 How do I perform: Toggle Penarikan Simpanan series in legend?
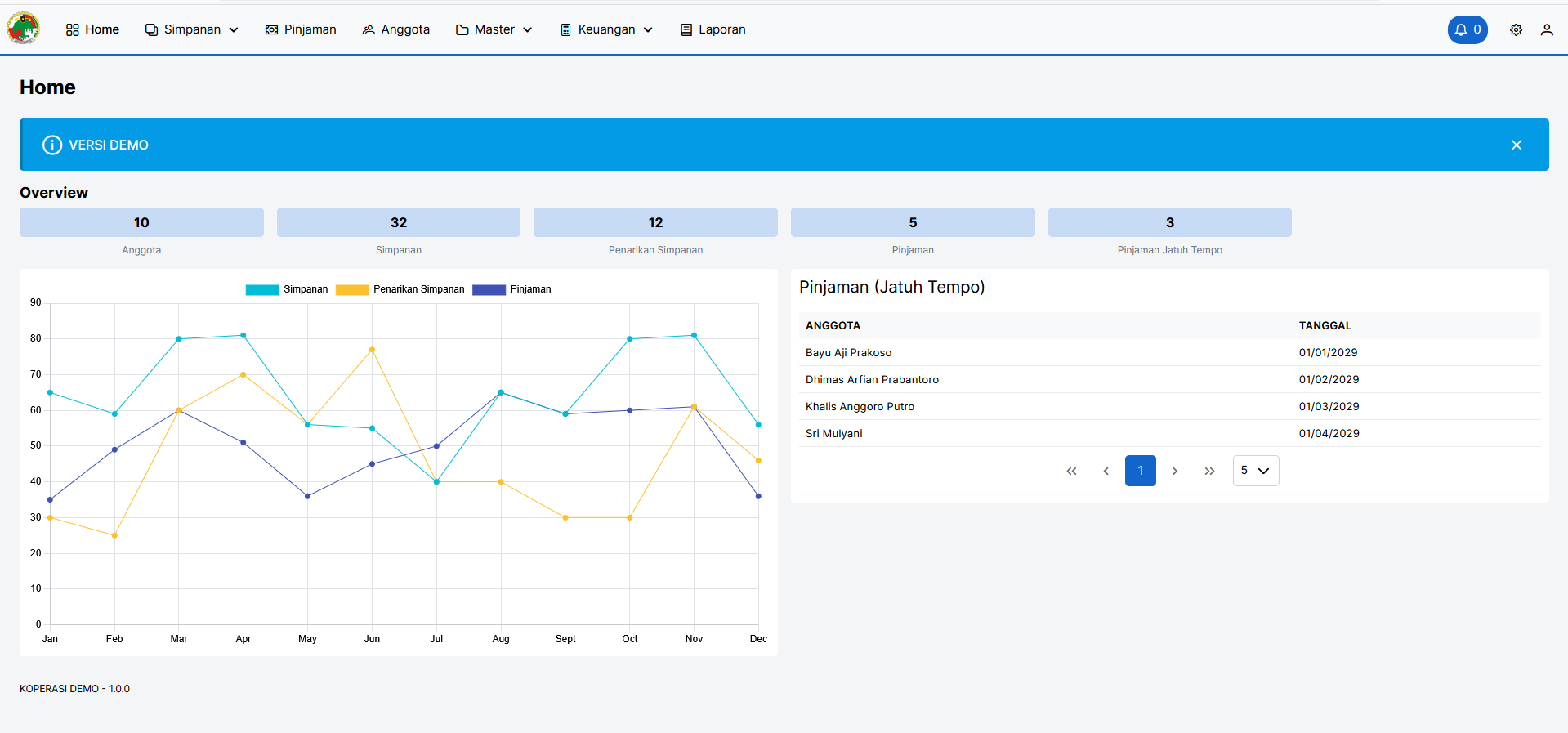point(400,289)
